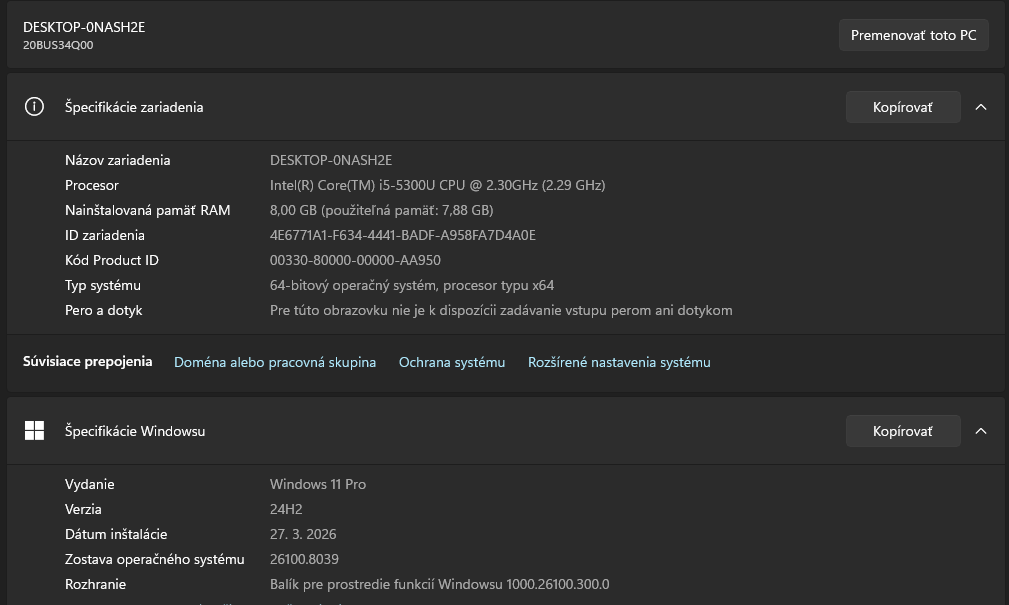Collapse the Špecifikácie Windowsu section chevron
Screen dimensions: 1009x605
click(x=980, y=430)
